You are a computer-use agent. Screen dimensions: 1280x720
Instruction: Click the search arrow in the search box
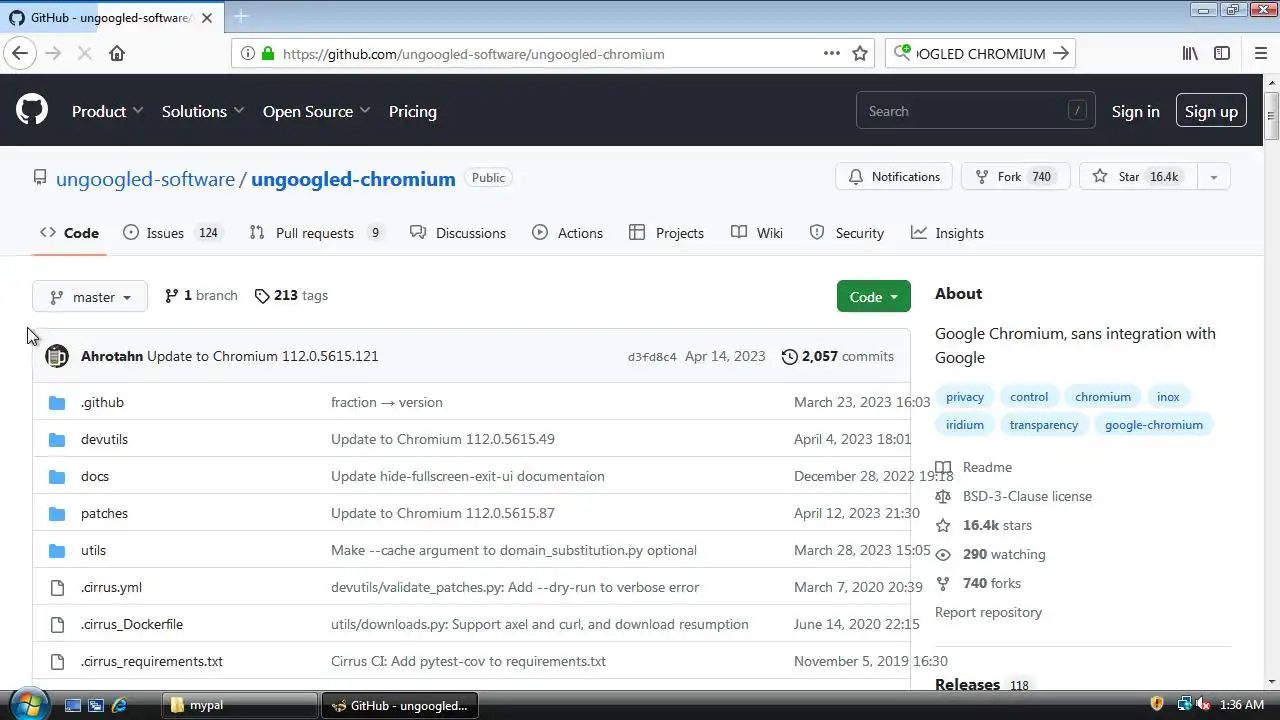coord(1061,54)
